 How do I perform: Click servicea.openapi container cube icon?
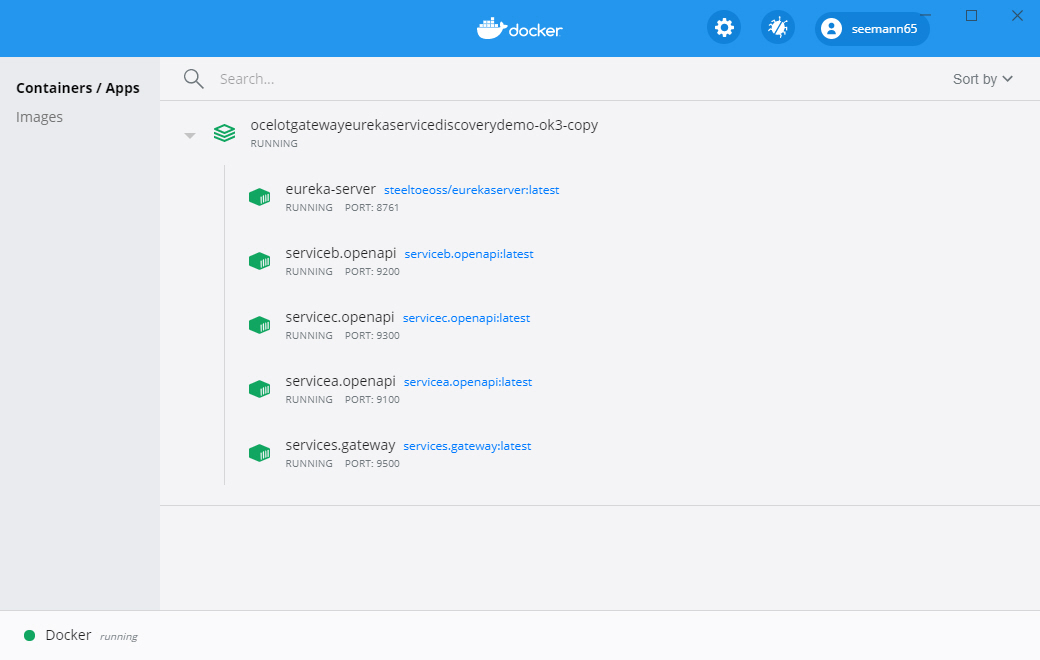(259, 389)
